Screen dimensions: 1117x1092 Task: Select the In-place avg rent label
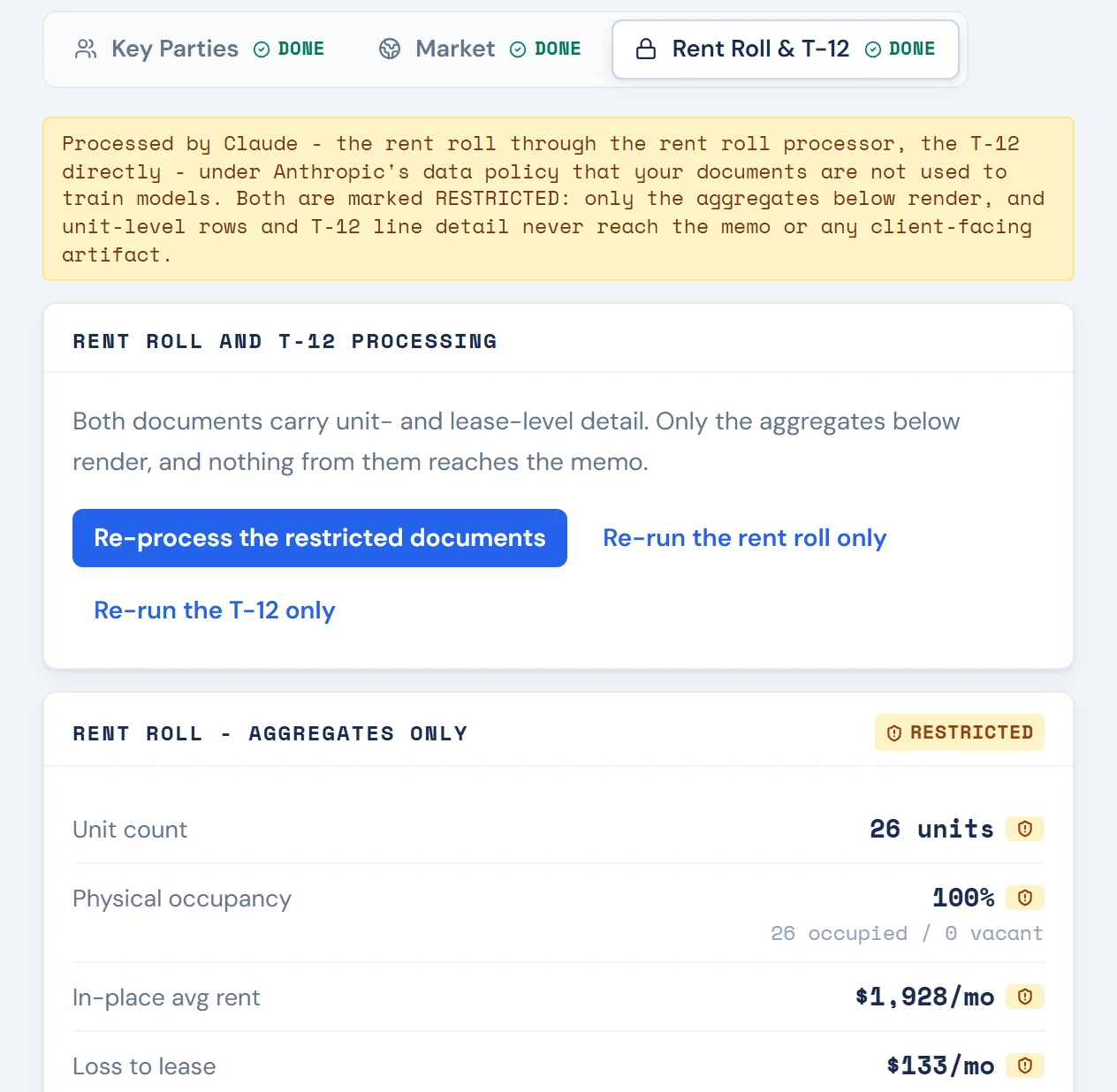(166, 997)
